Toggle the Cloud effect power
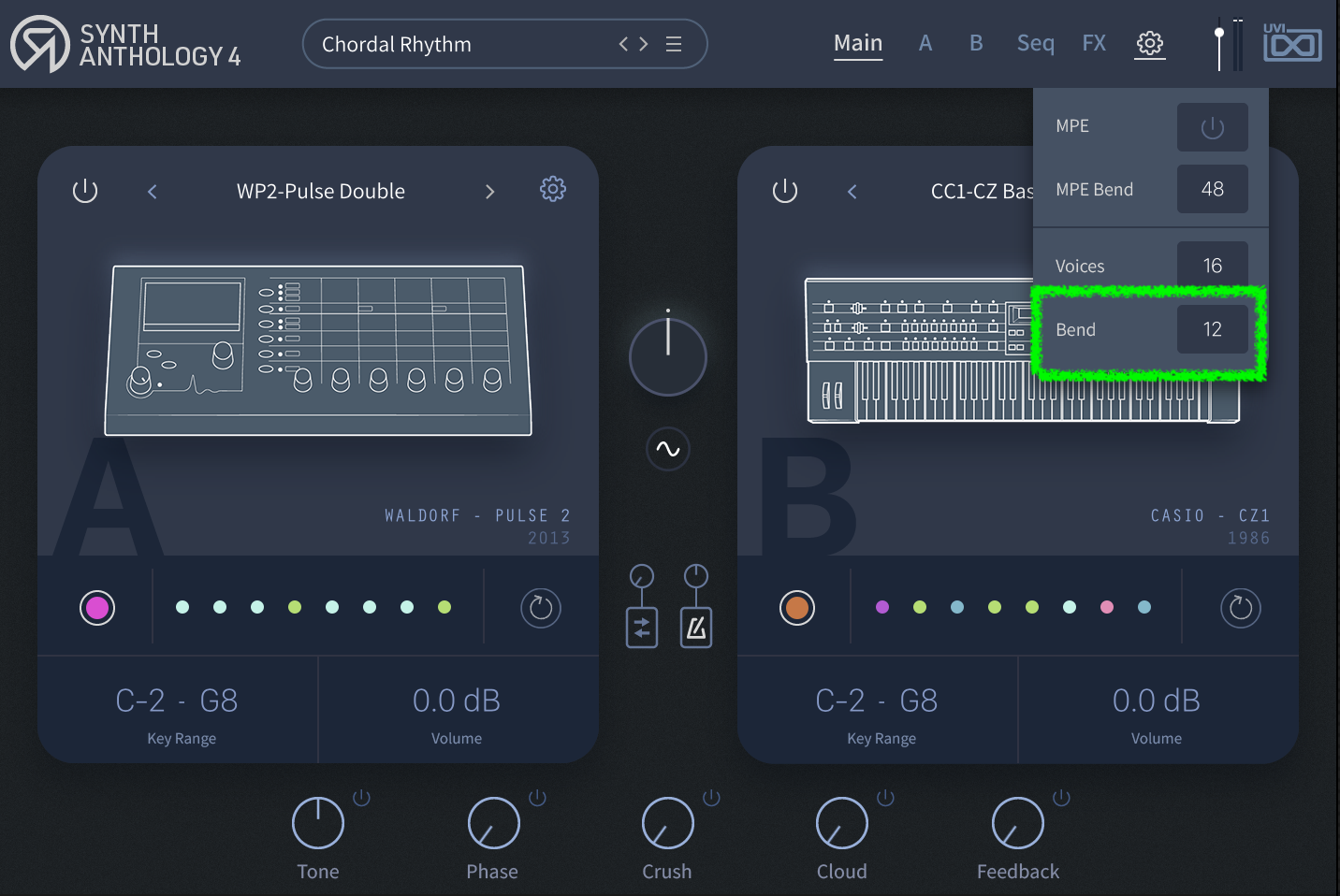The width and height of the screenshot is (1340, 896). coord(885,798)
